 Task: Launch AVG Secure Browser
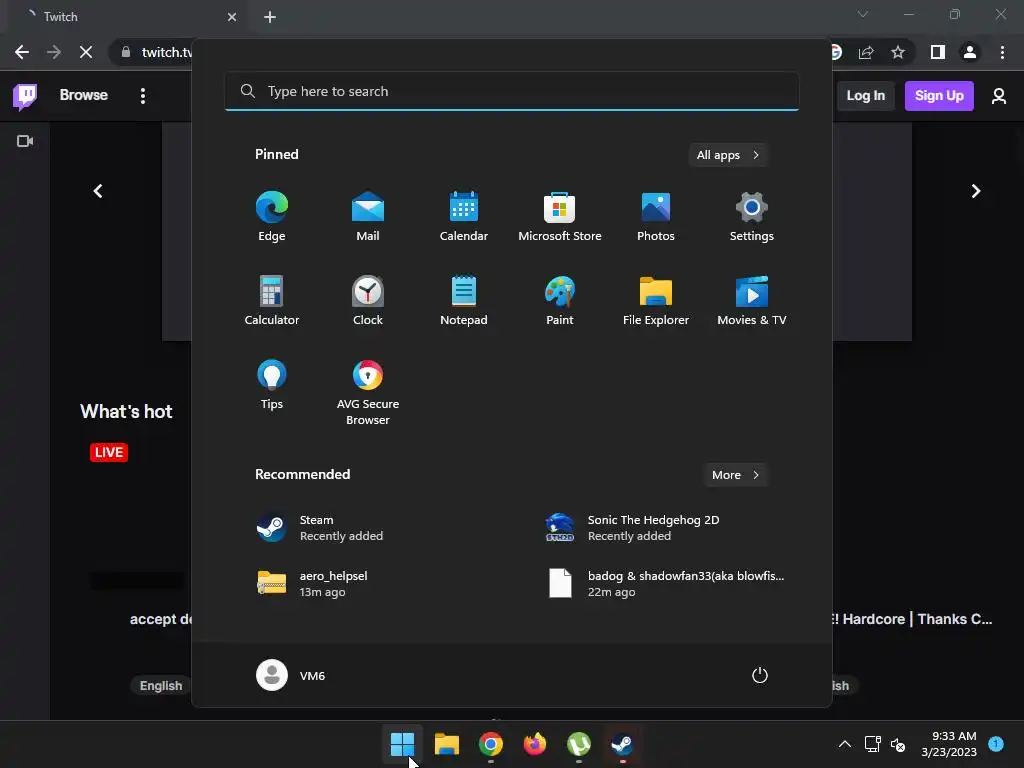(368, 392)
